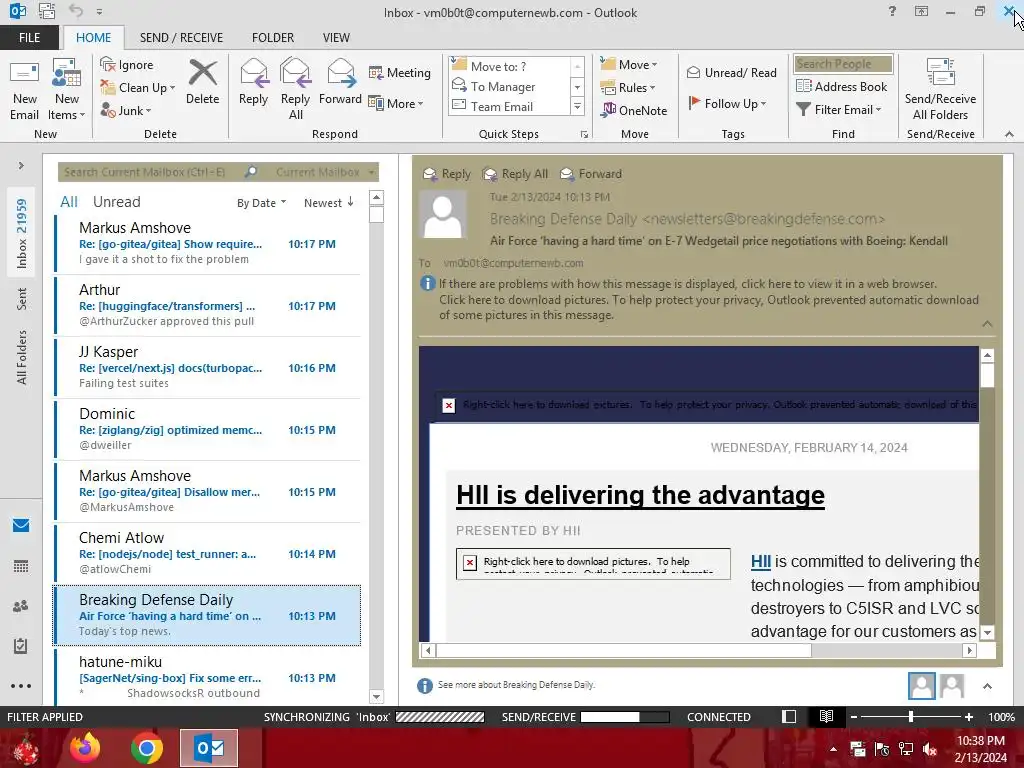Switch to the HOME tab
1024x768 pixels.
pos(93,38)
